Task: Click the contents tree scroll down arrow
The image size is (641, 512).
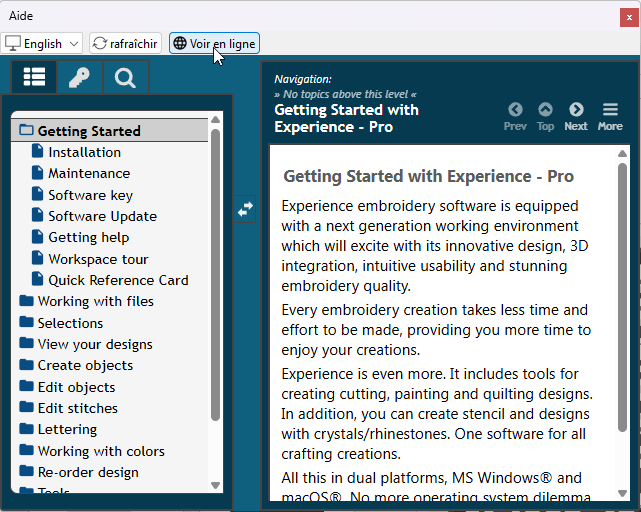Action: 215,485
